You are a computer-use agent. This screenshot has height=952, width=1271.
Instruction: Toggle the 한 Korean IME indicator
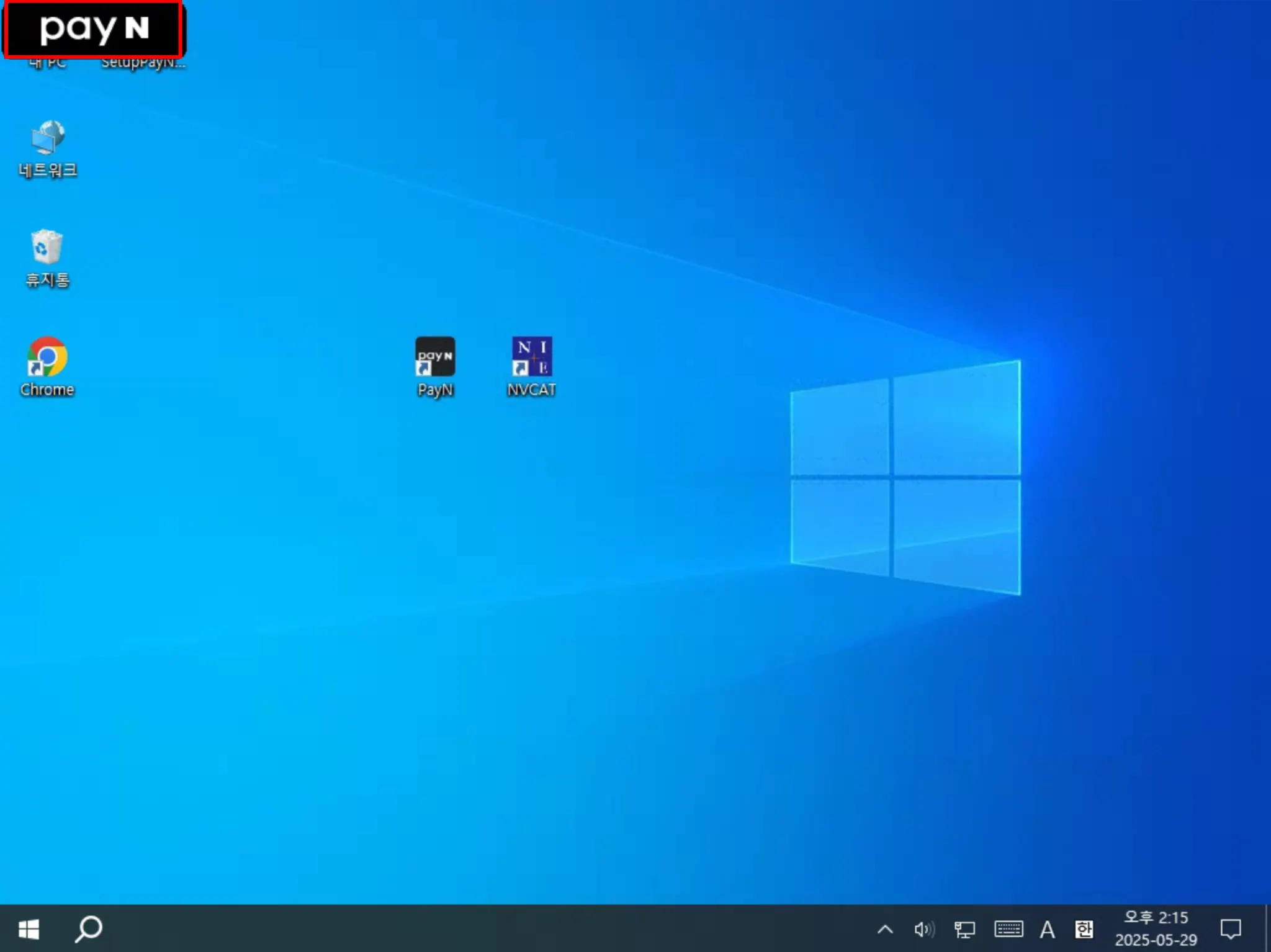tap(1084, 929)
